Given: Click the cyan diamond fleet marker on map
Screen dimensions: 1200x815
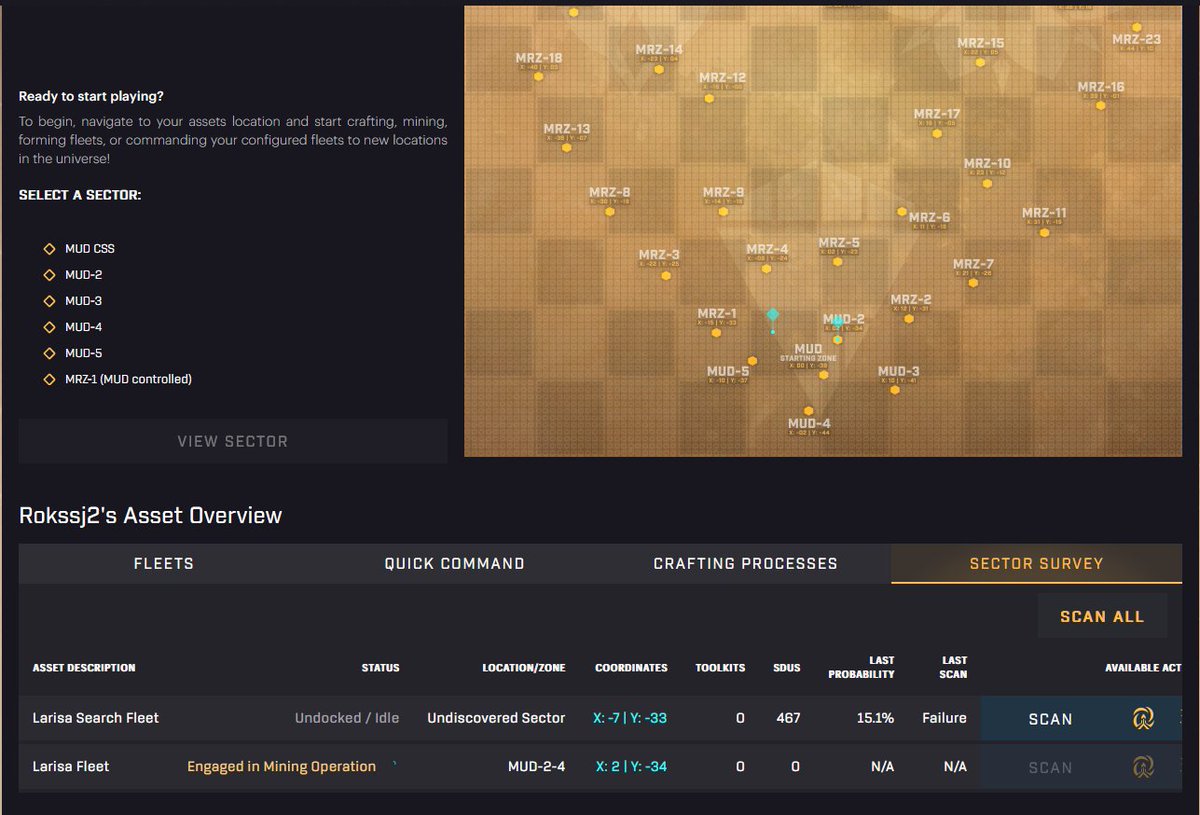Looking at the screenshot, I should (772, 315).
